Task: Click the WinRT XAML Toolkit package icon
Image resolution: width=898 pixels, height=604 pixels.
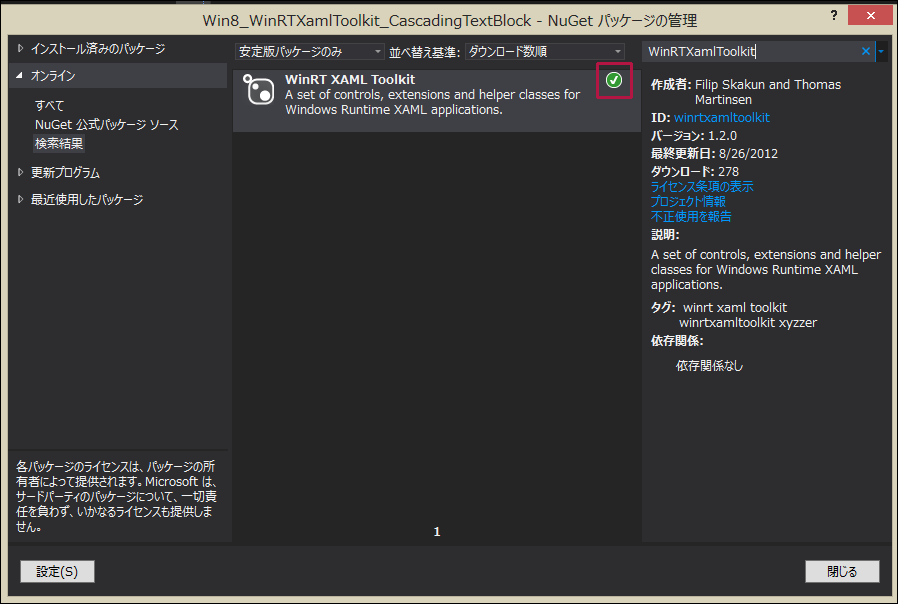Action: point(258,89)
